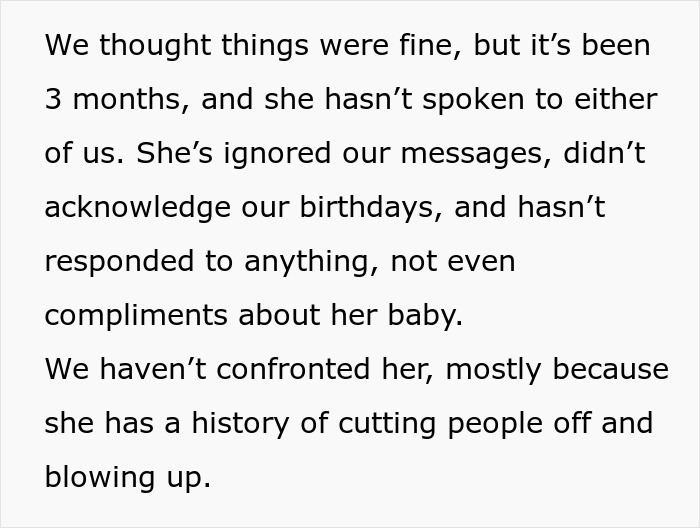Select the word "blowing" in last line
700x528 pixels.
click(x=100, y=478)
